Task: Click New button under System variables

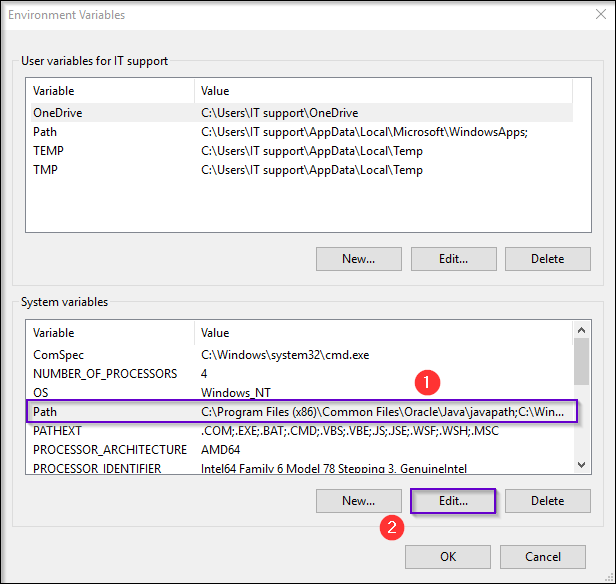Action: (358, 500)
